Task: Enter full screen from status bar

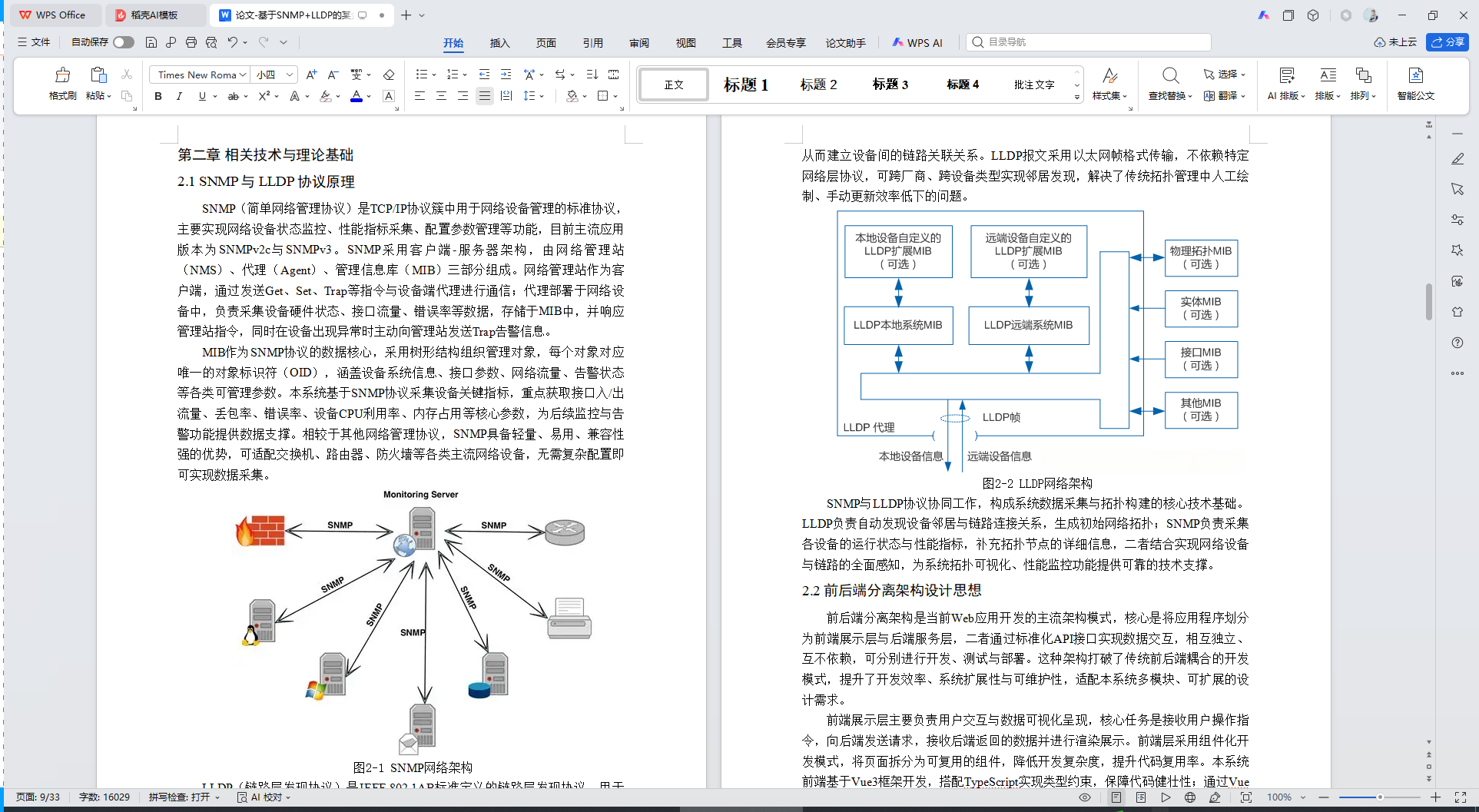Action: 1461,797
